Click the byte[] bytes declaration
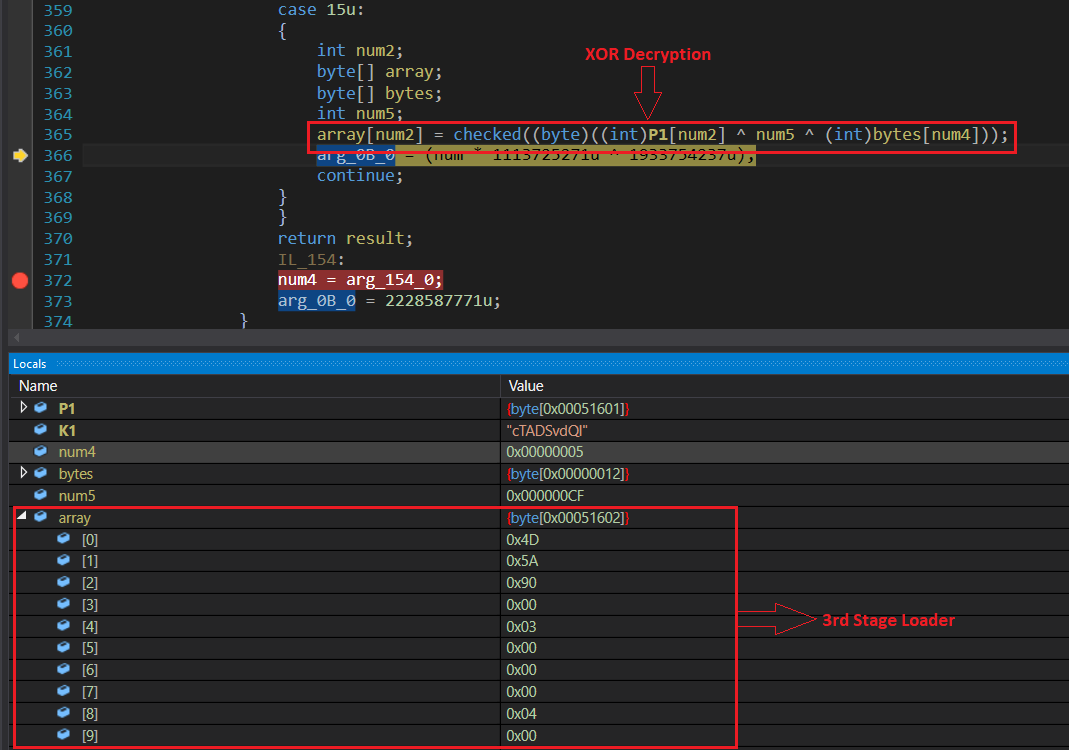 point(380,93)
